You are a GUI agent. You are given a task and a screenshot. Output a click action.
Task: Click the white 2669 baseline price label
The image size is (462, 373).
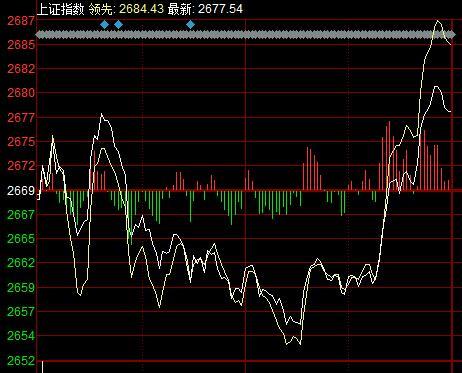point(21,191)
